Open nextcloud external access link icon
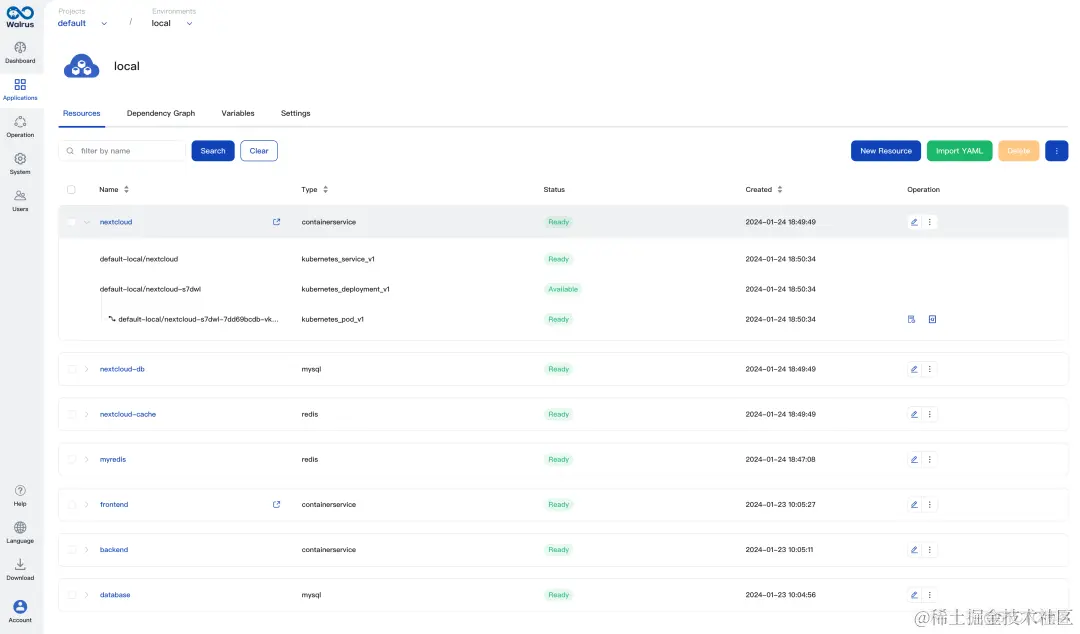The width and height of the screenshot is (1080, 634). click(x=276, y=222)
